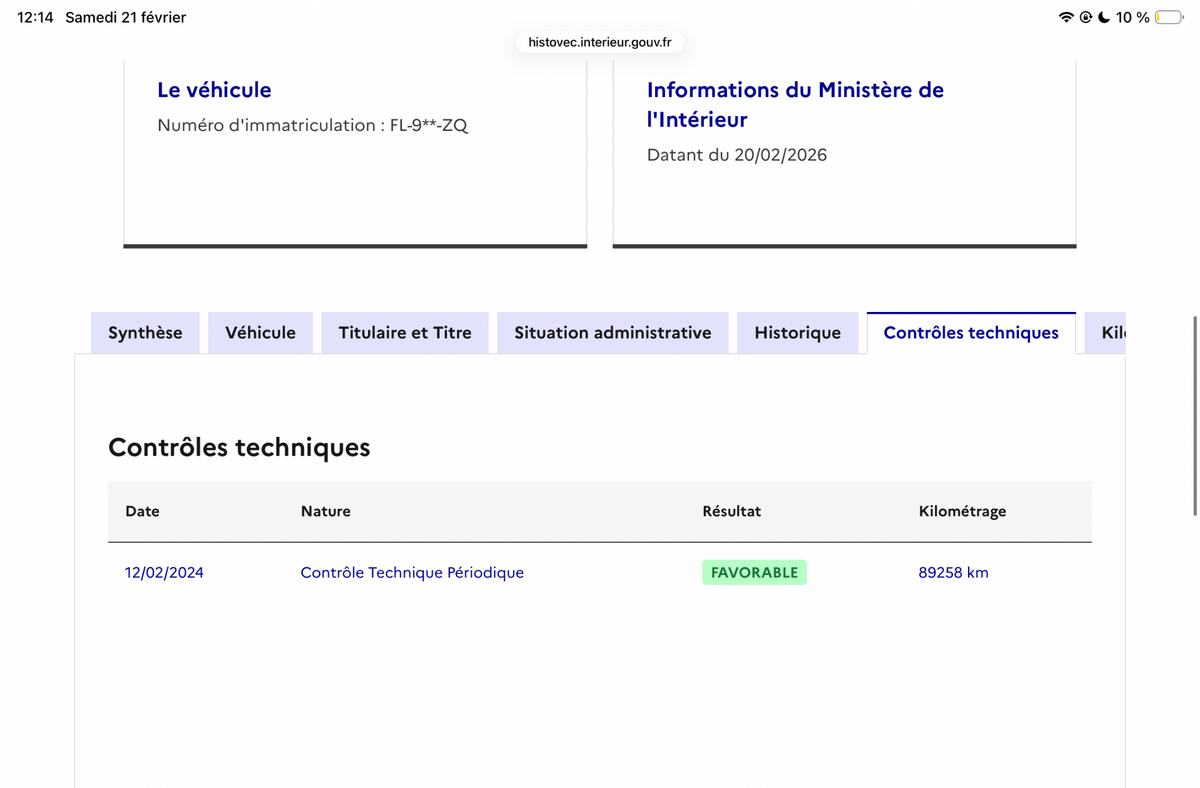
Task: Click the Le véhicule card title
Action: click(214, 90)
